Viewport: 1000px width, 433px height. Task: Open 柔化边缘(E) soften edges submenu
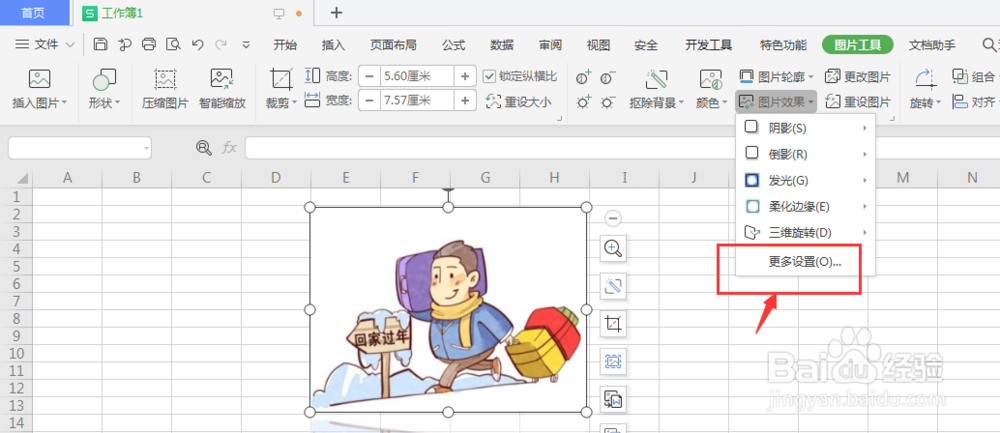pos(805,207)
